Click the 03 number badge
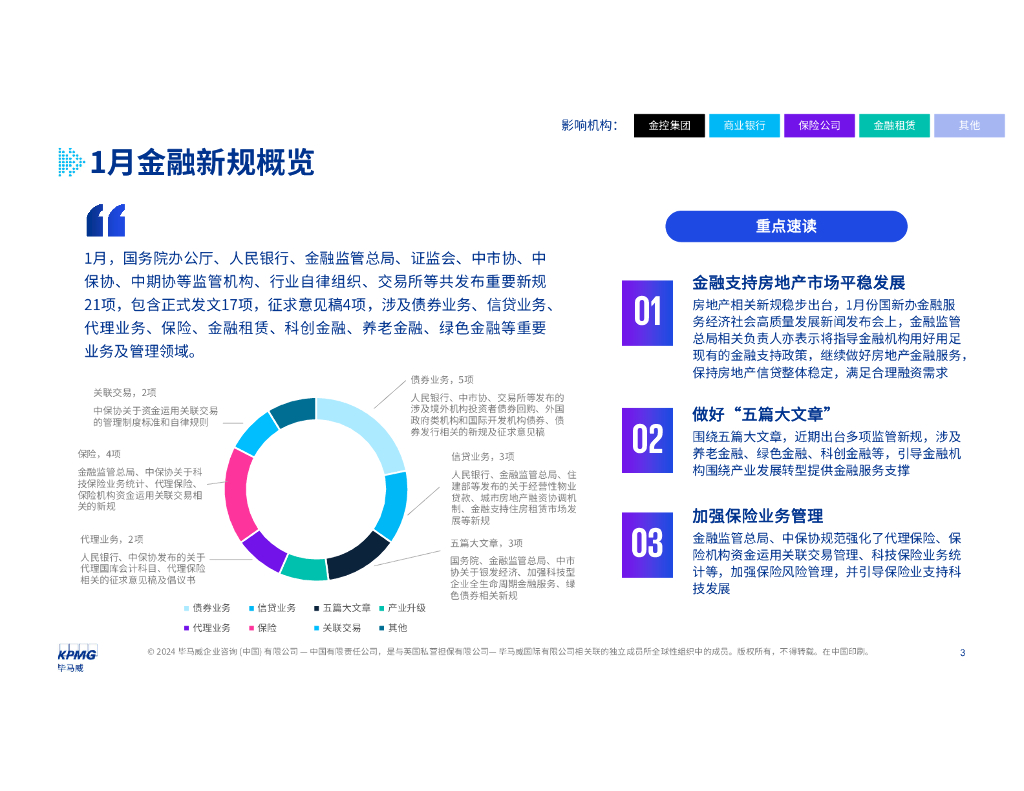Viewport: 1024px width, 791px height. [x=647, y=545]
